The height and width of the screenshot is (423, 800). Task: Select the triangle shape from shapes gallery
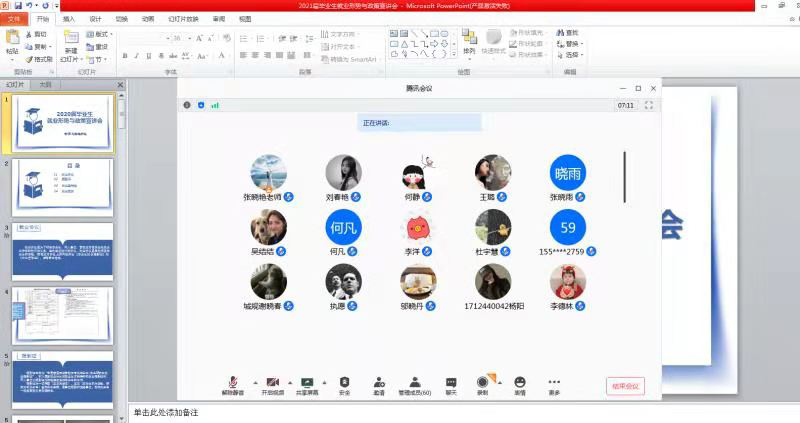(x=404, y=44)
